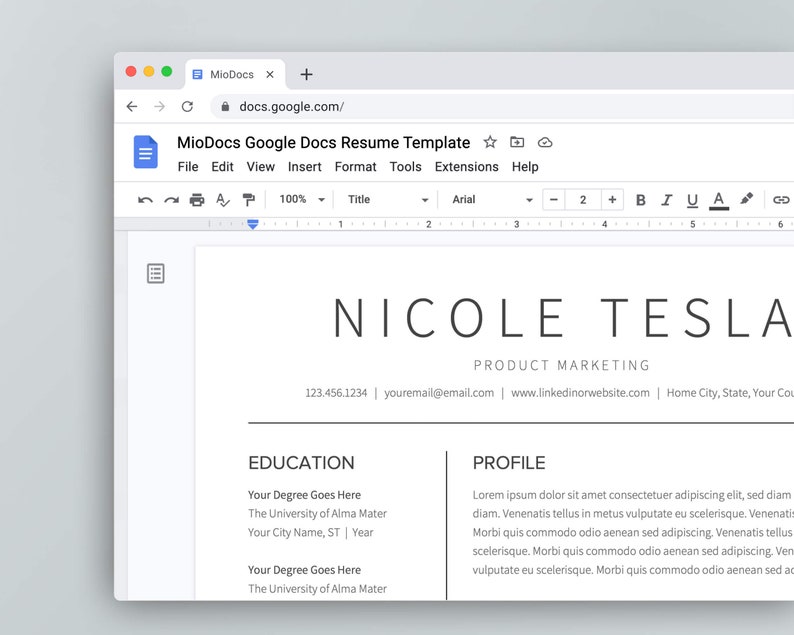This screenshot has width=794, height=635.
Task: Open the Title paragraph style dropdown
Action: pos(388,200)
